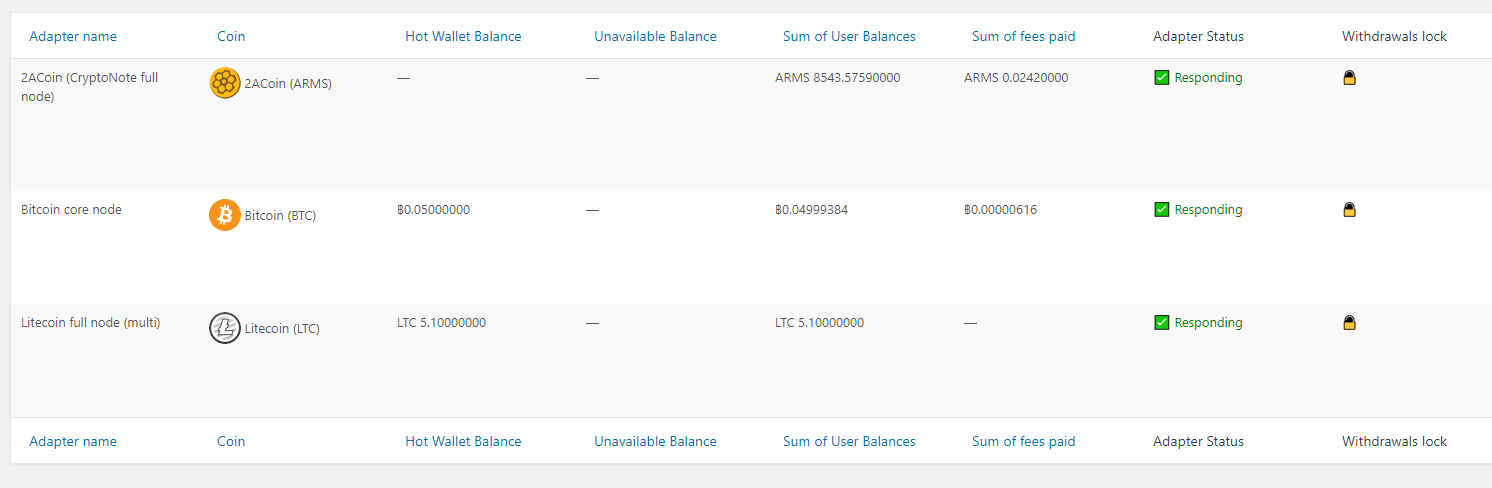This screenshot has height=488, width=1492.
Task: Sort by Unavailable Balance top header
Action: 655,36
